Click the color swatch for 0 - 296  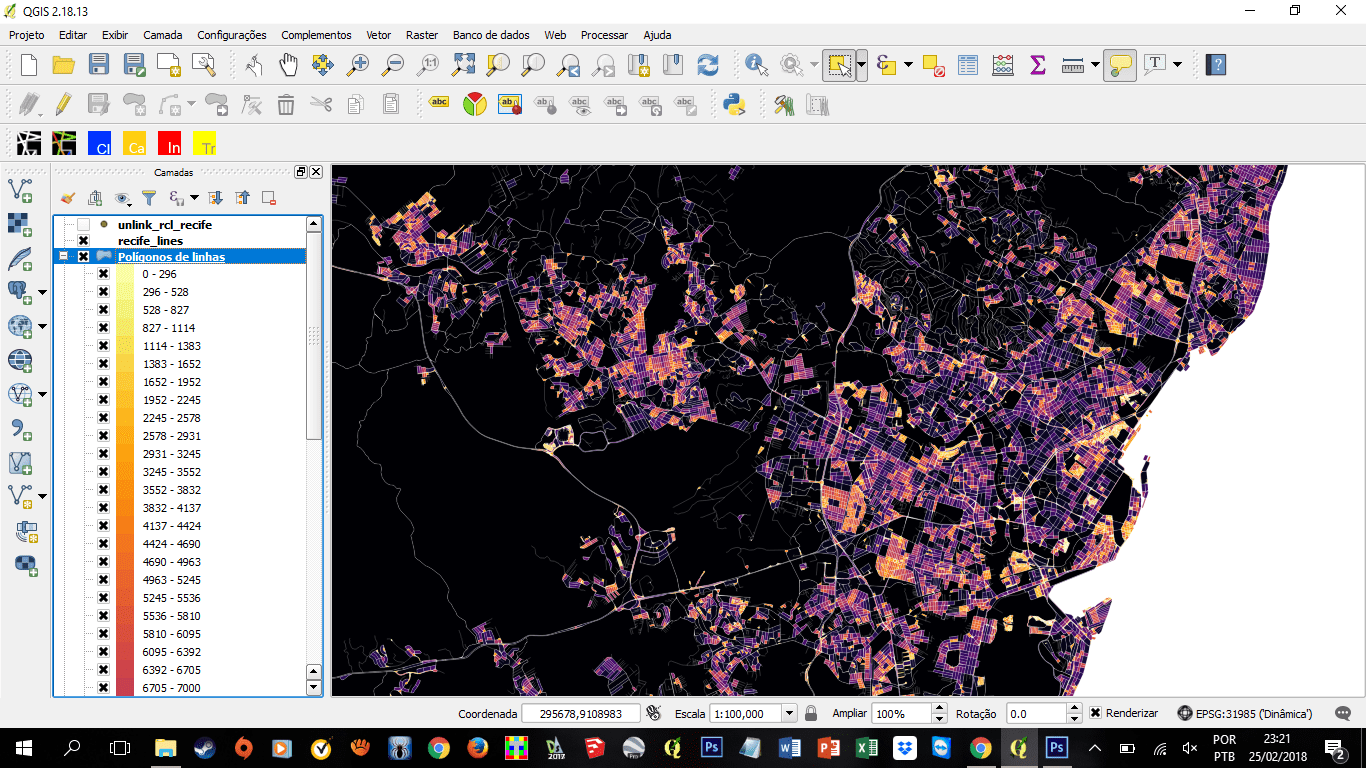tap(127, 274)
